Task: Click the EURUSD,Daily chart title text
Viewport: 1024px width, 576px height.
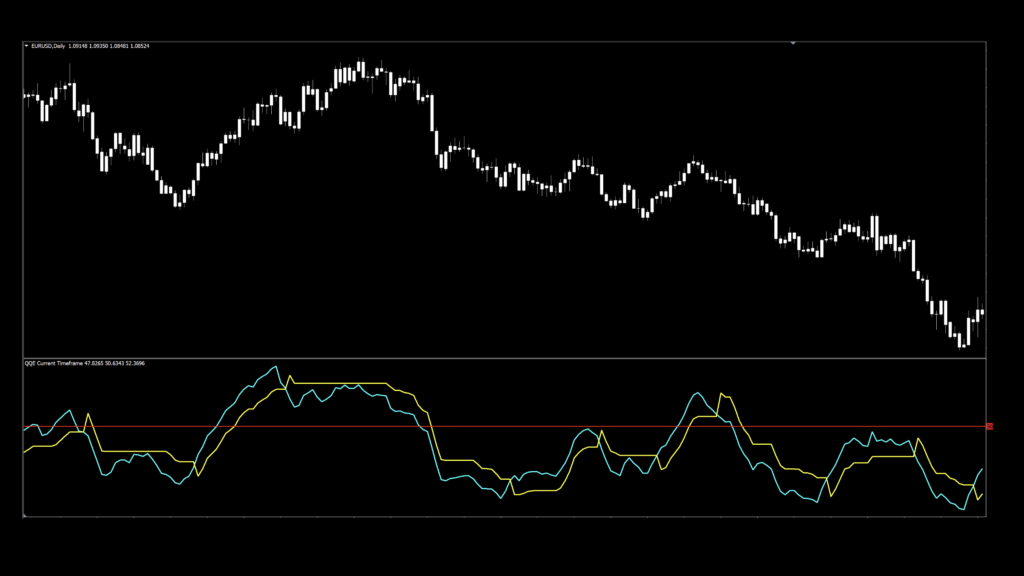Action: [49, 45]
